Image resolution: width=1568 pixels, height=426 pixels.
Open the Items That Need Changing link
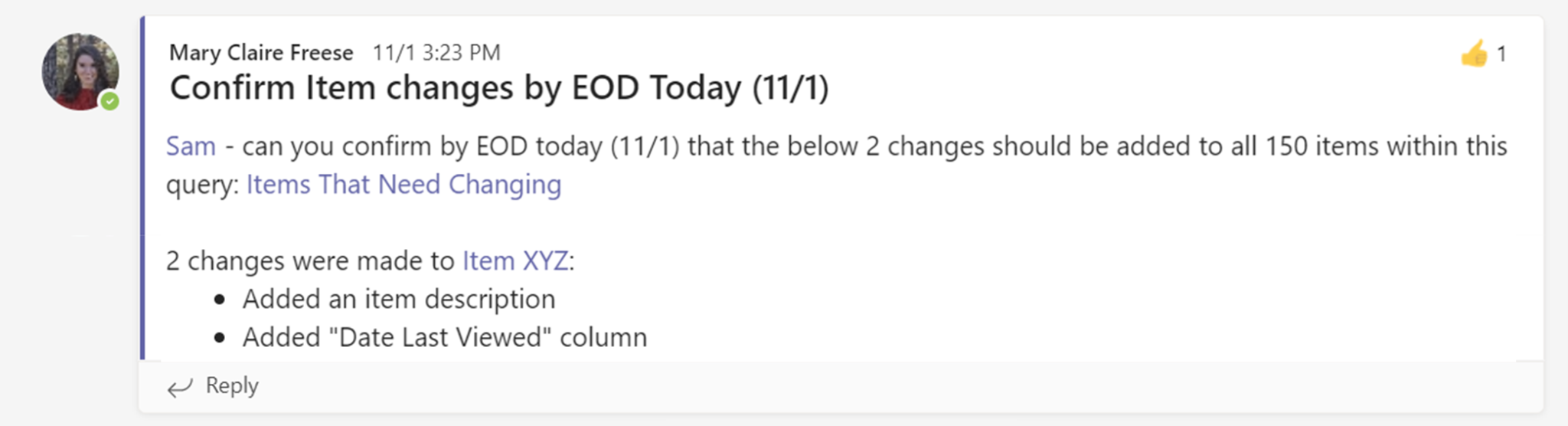tap(403, 185)
